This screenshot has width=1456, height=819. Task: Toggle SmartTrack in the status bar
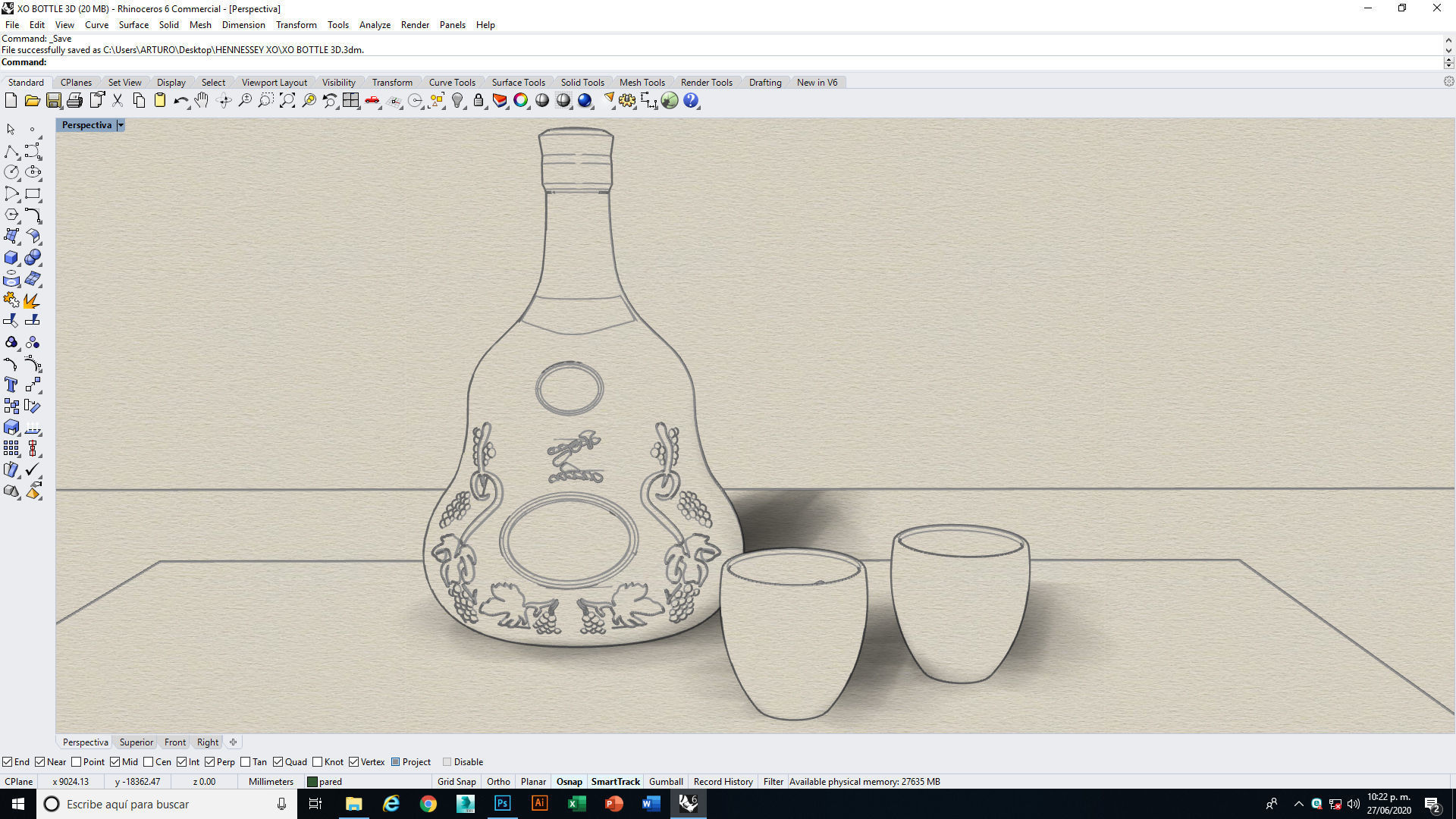pyautogui.click(x=615, y=782)
